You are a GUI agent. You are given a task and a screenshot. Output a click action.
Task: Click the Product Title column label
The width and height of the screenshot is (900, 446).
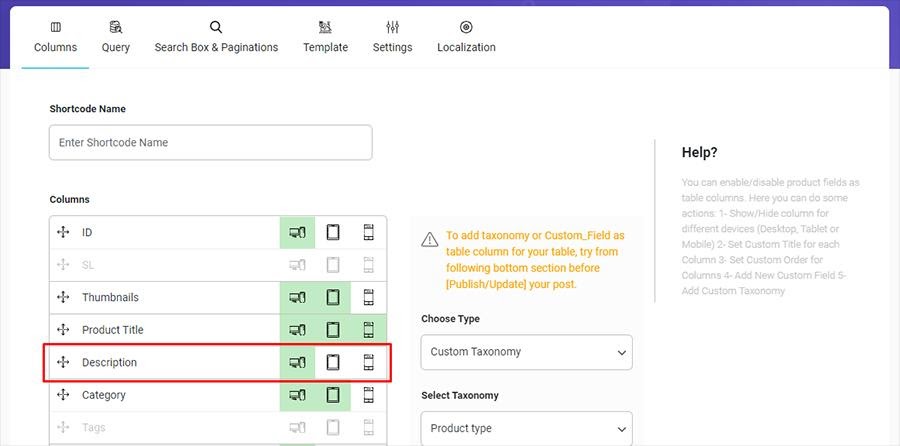point(112,330)
